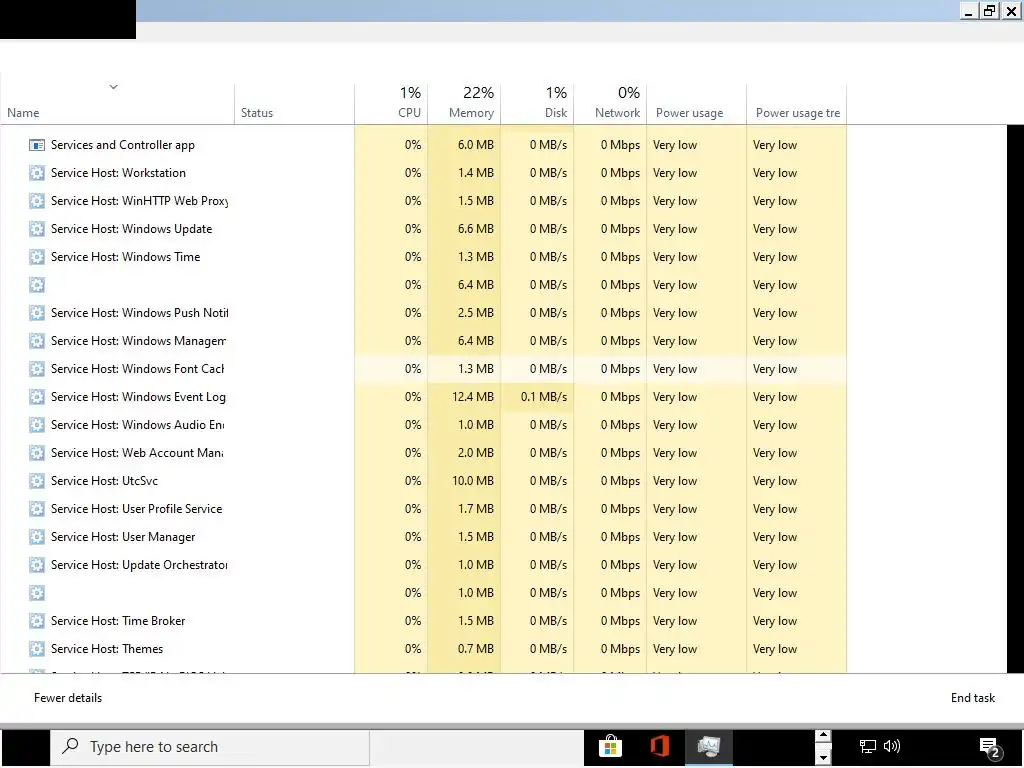This screenshot has height=768, width=1024.
Task: Open the Office app in the taskbar
Action: pos(660,746)
